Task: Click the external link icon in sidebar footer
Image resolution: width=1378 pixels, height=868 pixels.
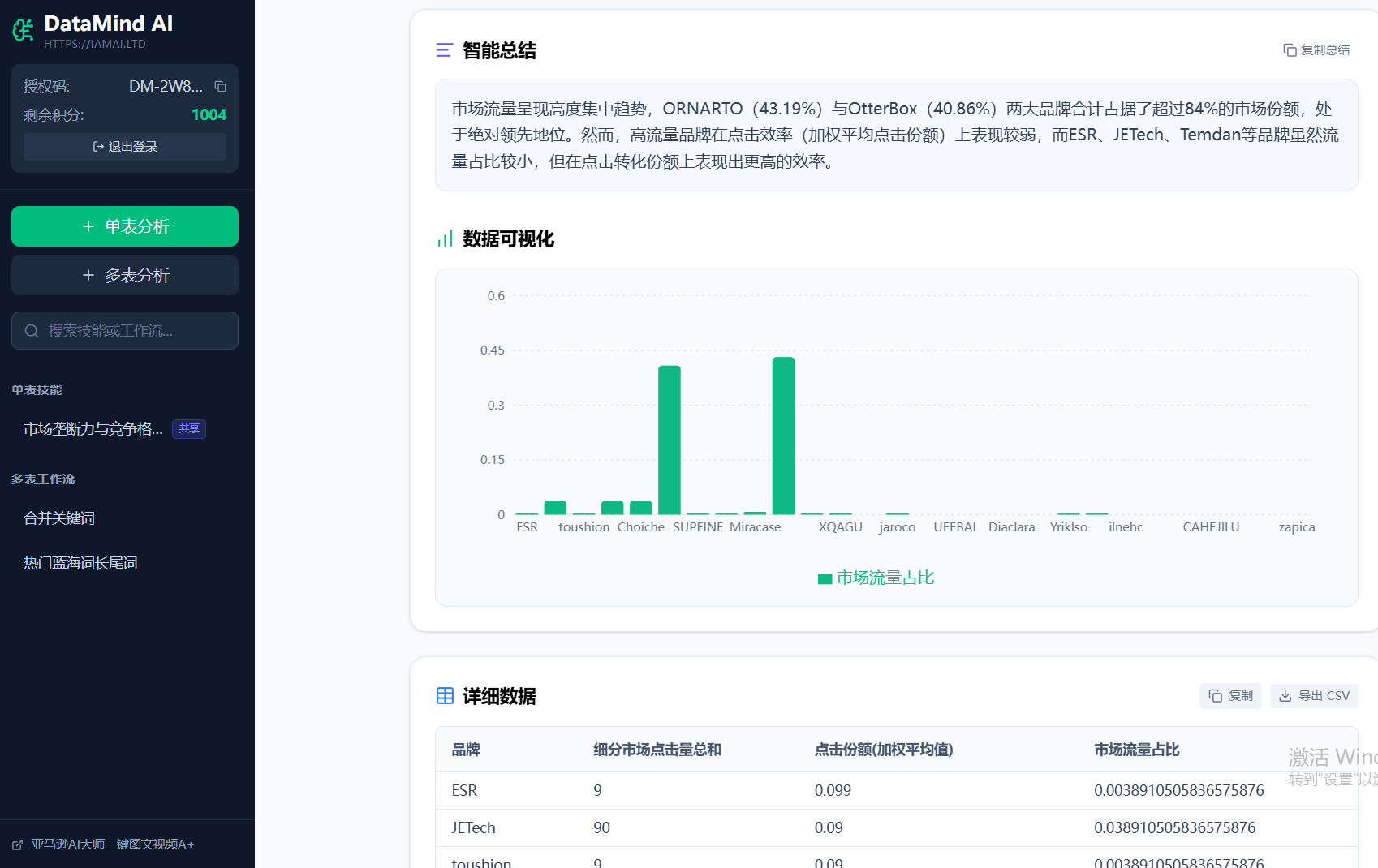Action: click(18, 844)
